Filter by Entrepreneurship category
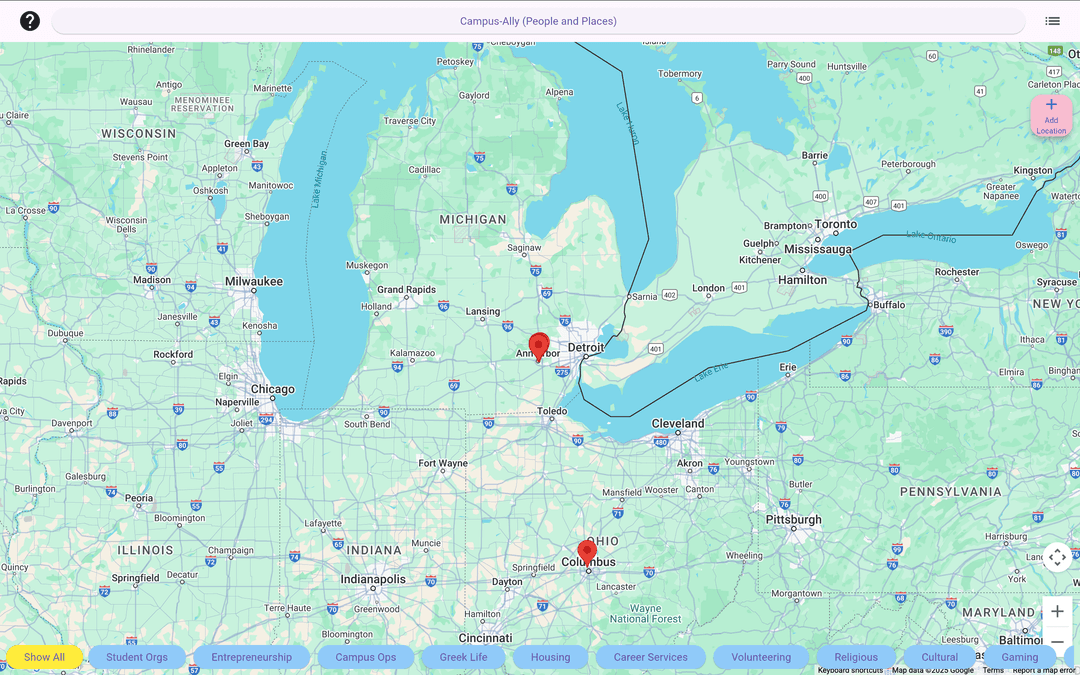Screen dimensions: 1080x675 coord(251,657)
